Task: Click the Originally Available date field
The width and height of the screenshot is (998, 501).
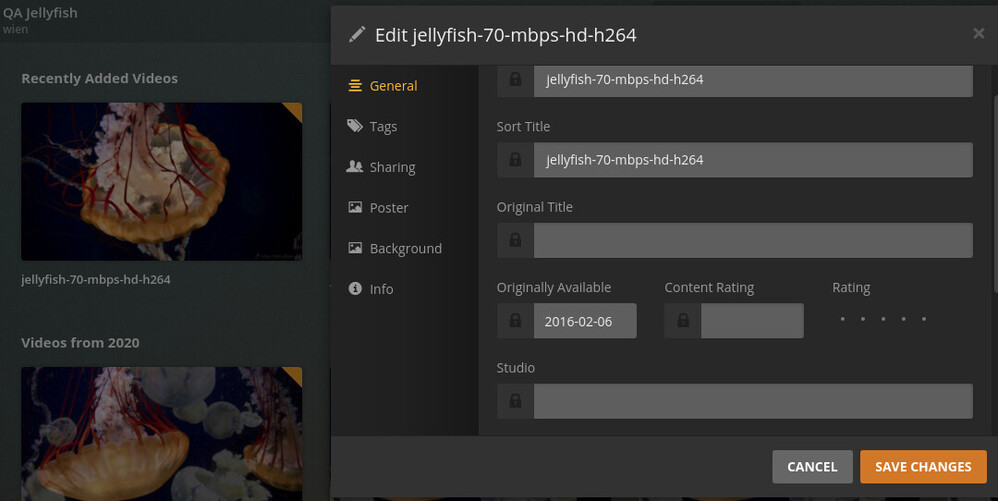Action: (585, 321)
